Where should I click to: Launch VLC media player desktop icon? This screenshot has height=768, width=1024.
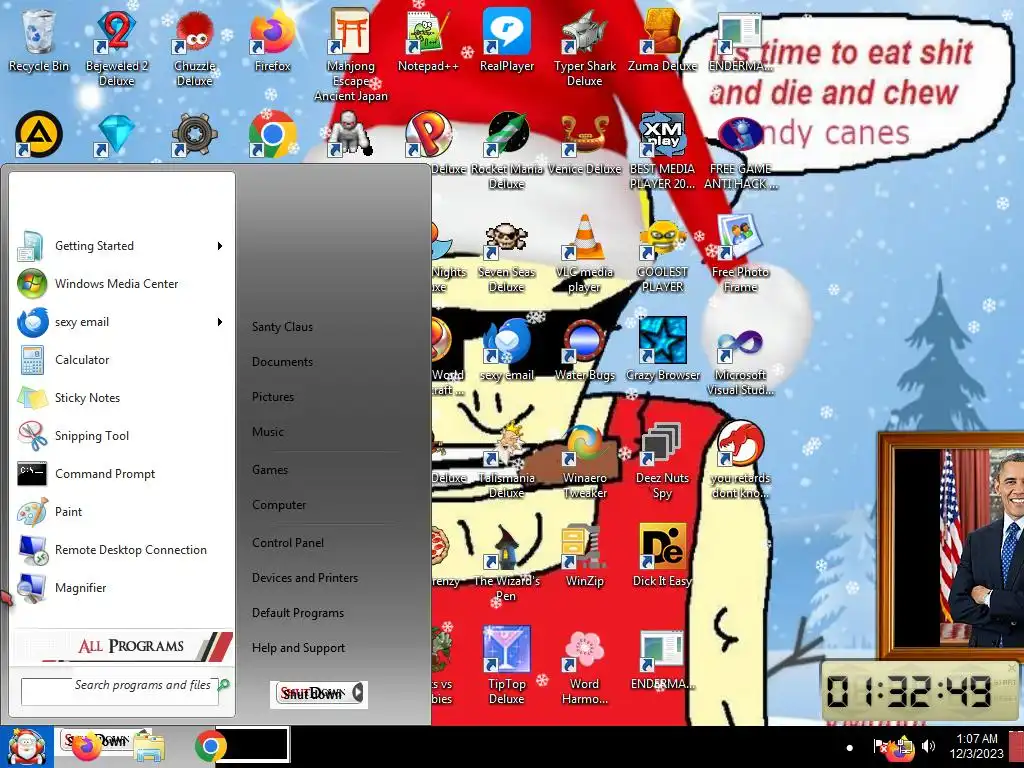[584, 253]
